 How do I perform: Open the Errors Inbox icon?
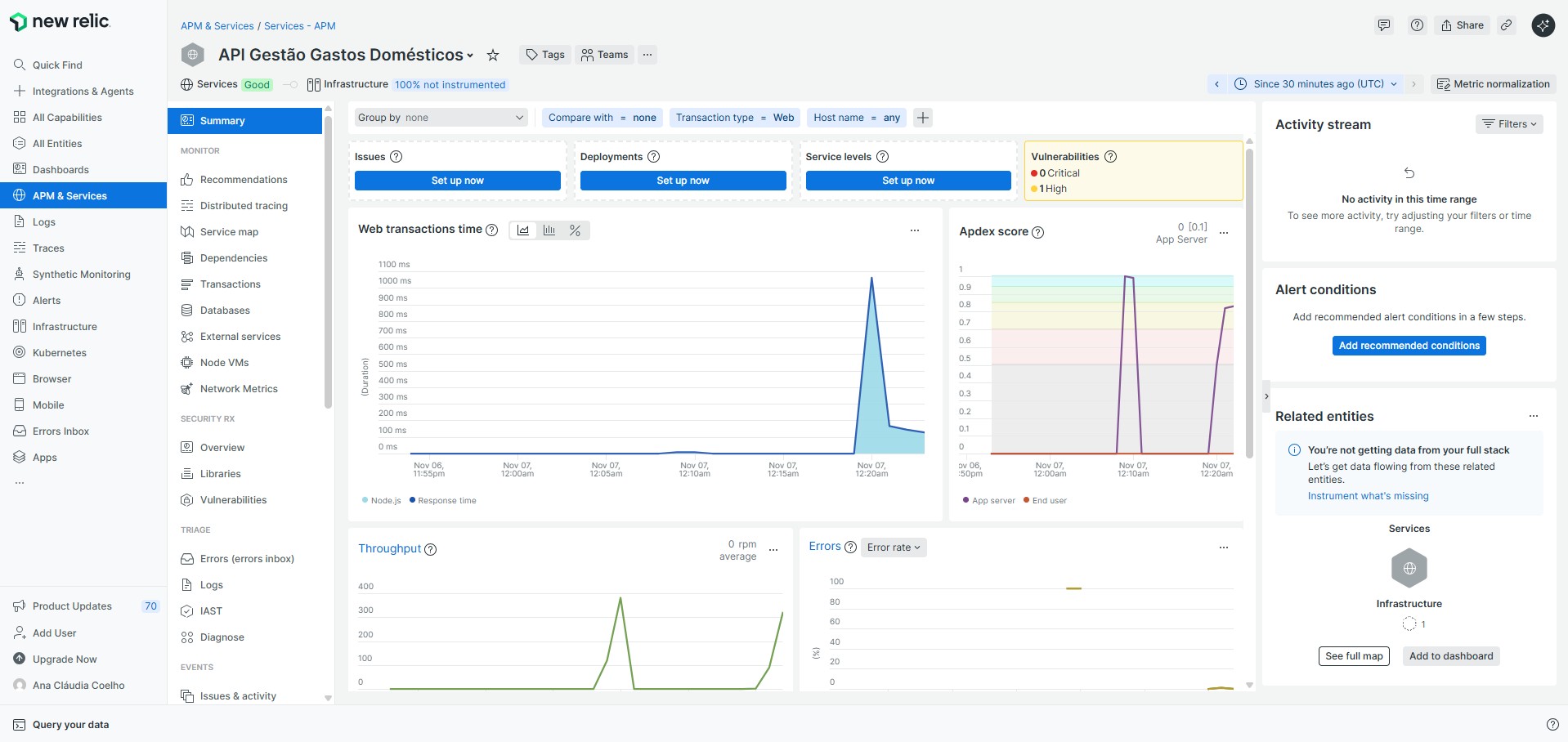pos(20,431)
